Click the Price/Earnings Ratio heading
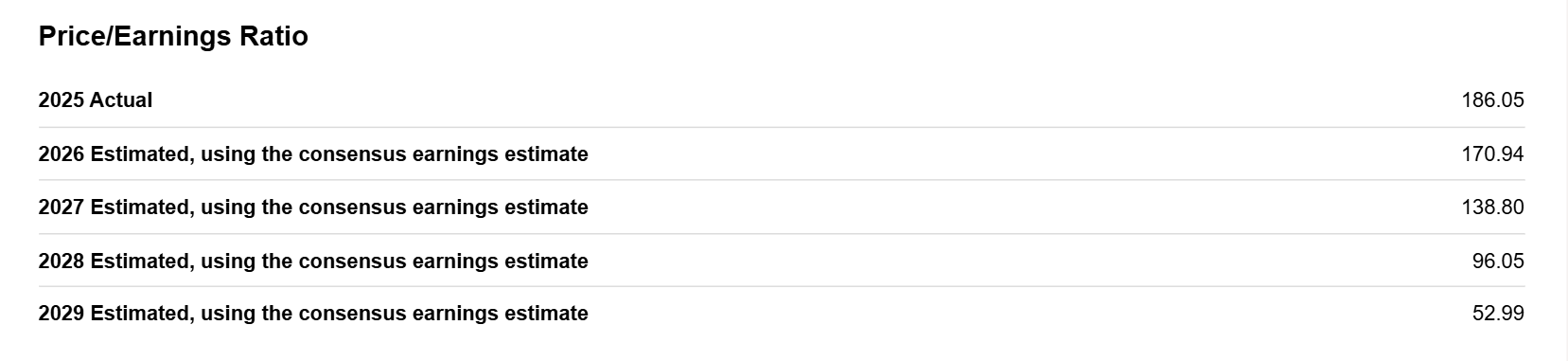Viewport: 1568px width, 361px height. point(173,37)
